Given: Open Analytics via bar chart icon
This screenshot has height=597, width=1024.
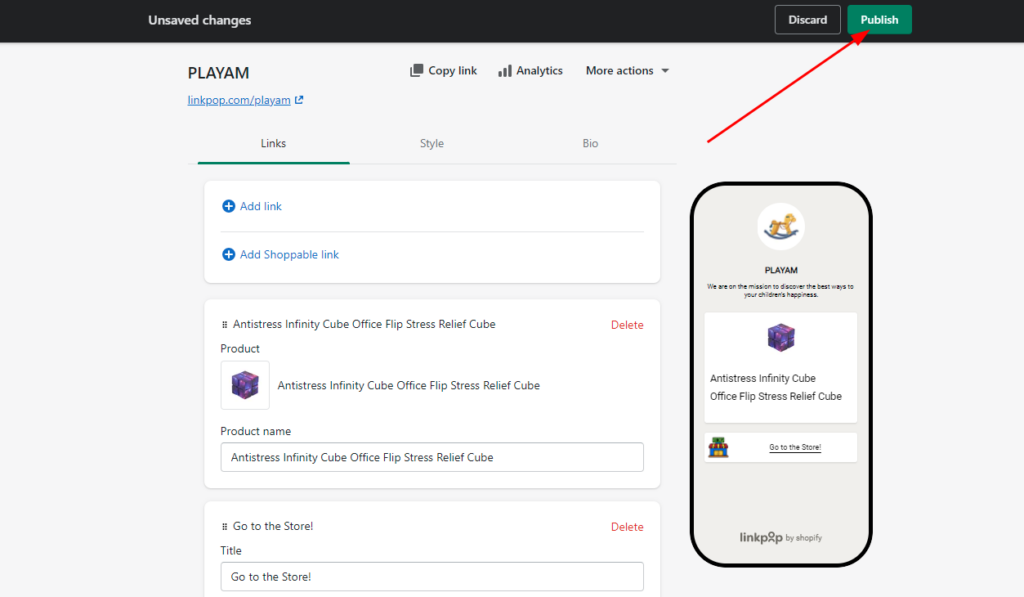Looking at the screenshot, I should tap(505, 71).
